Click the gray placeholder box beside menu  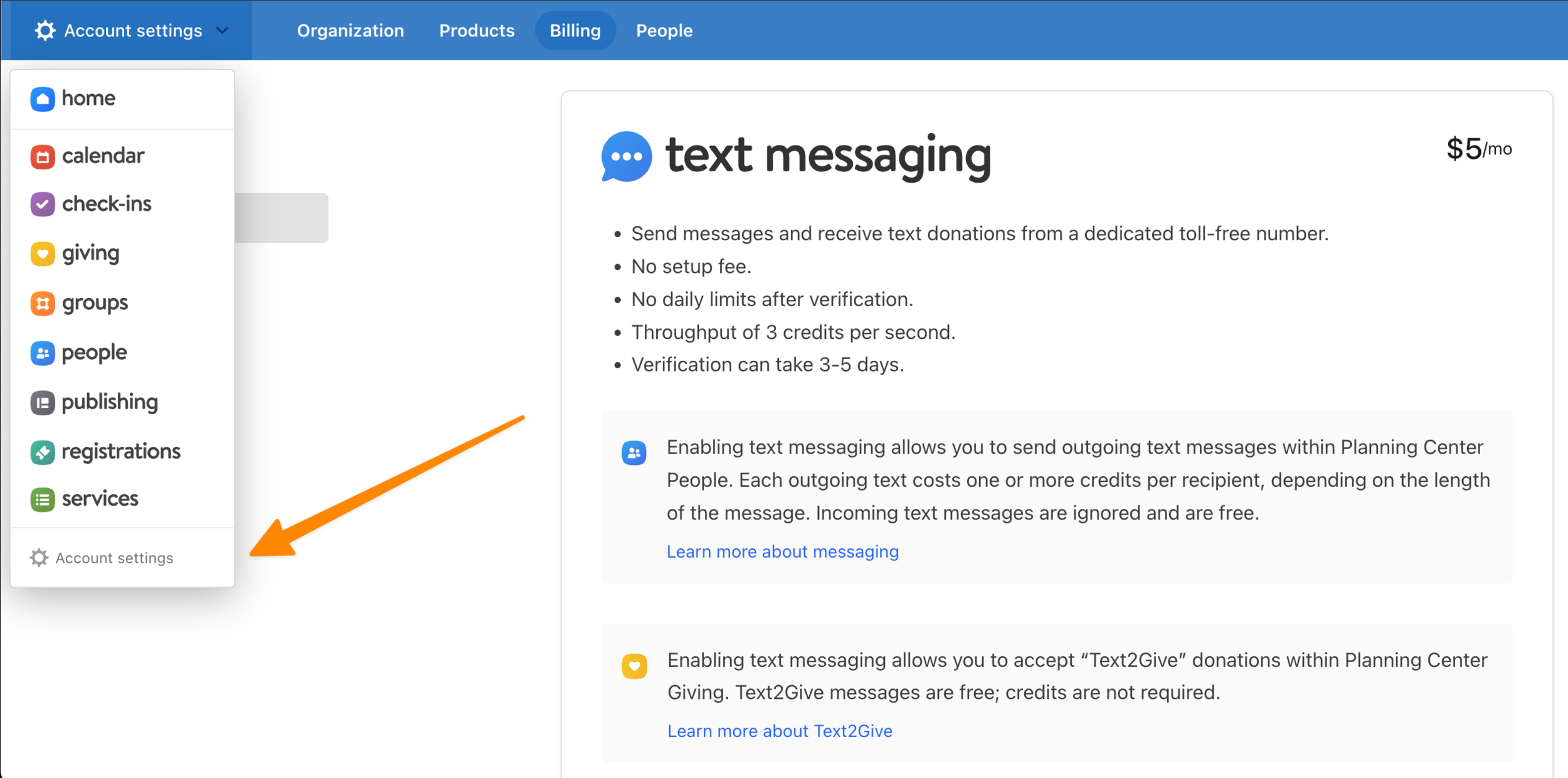[282, 218]
